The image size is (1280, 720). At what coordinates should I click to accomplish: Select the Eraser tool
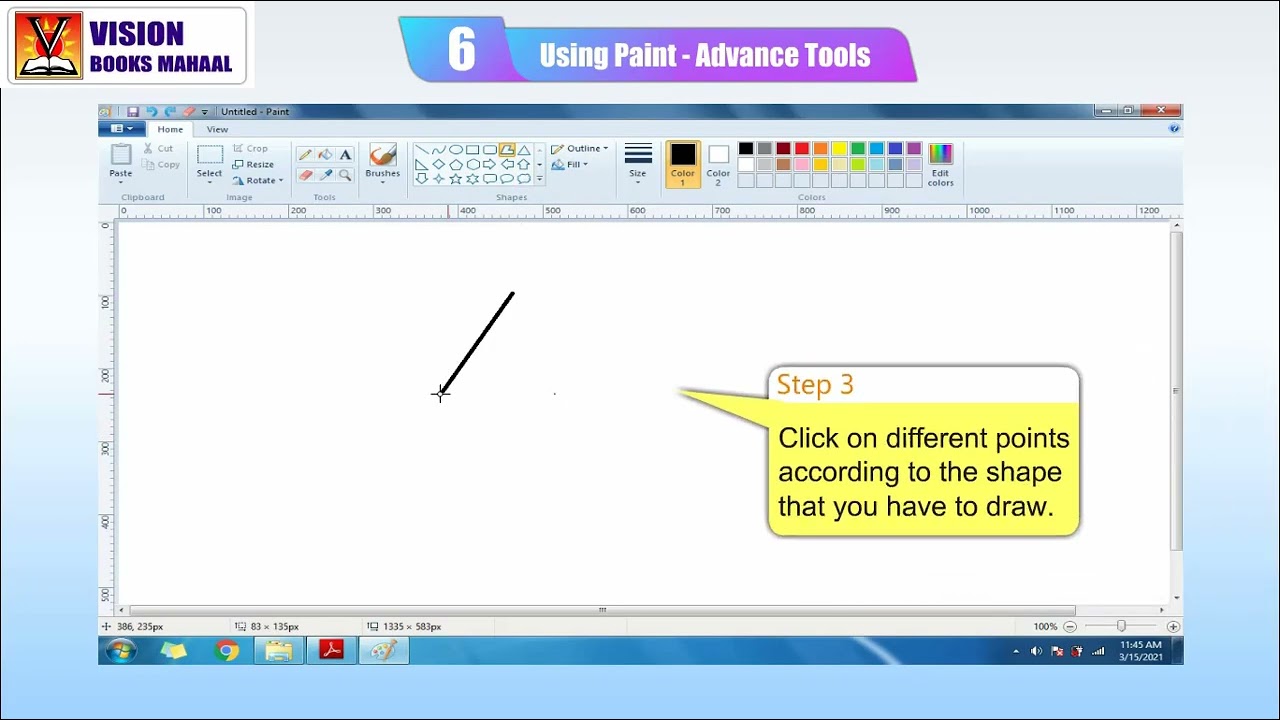305,175
